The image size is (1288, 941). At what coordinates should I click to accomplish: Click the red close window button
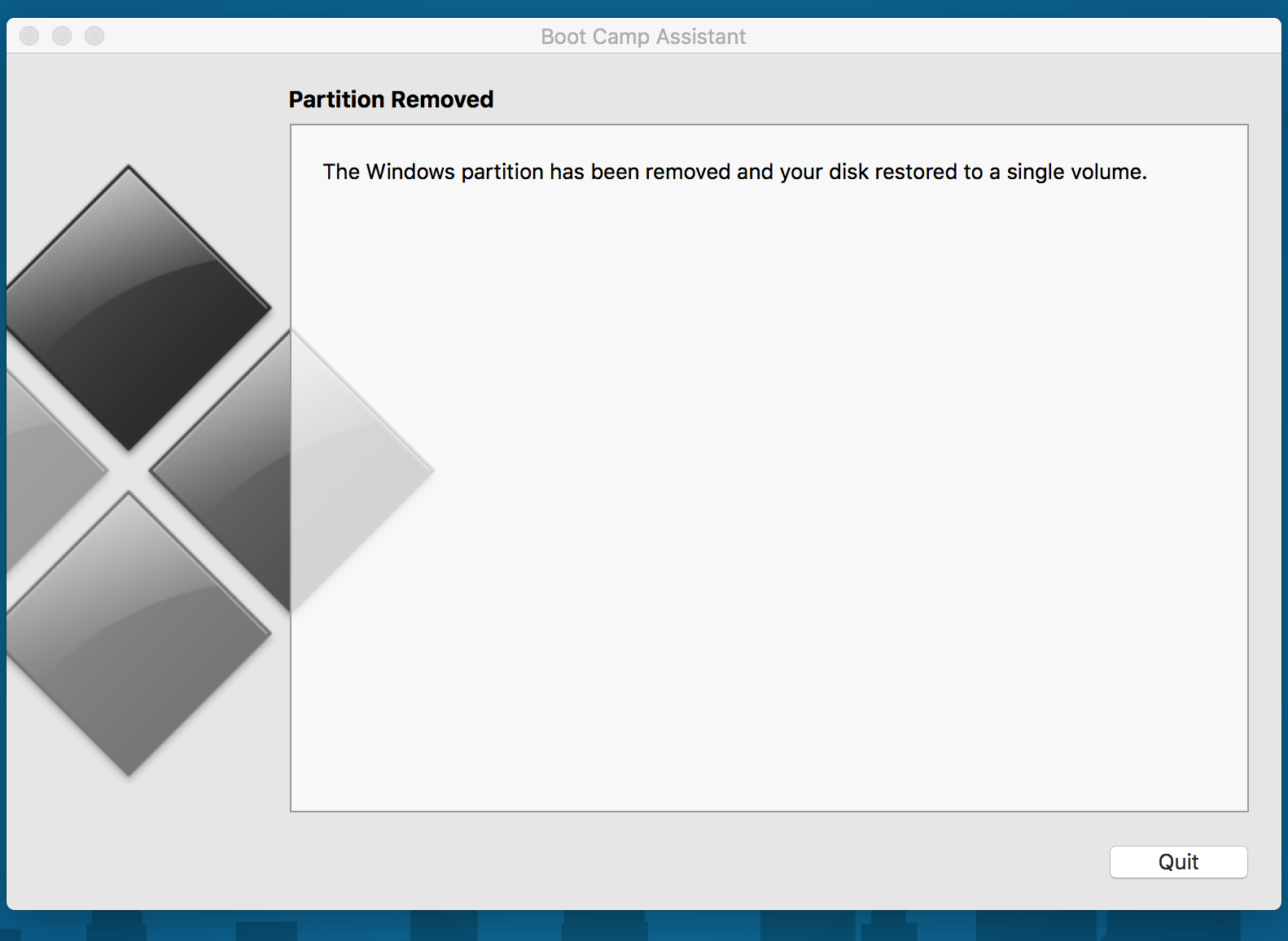[29, 36]
